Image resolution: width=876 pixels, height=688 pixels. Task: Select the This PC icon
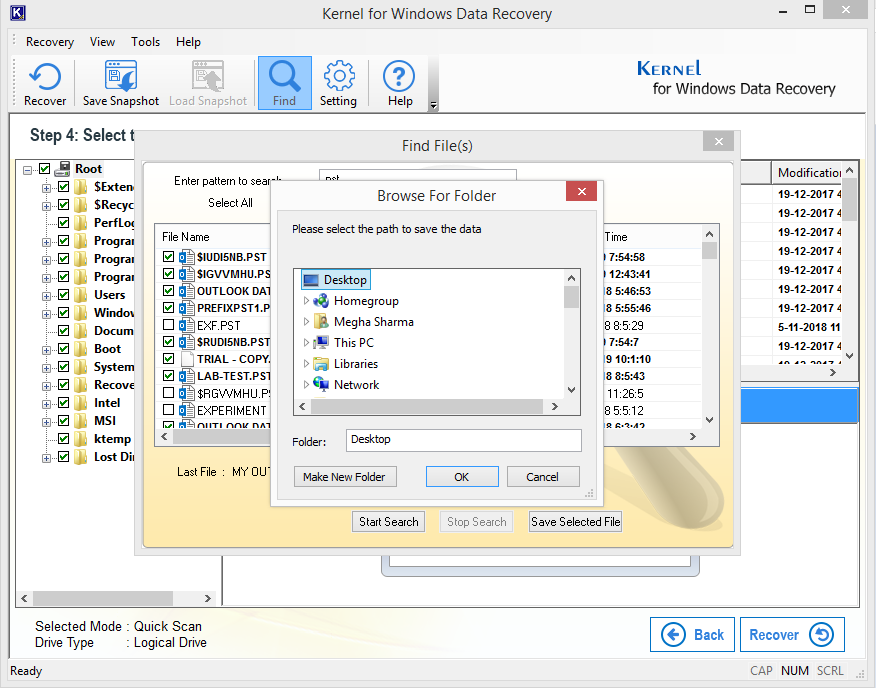(321, 343)
